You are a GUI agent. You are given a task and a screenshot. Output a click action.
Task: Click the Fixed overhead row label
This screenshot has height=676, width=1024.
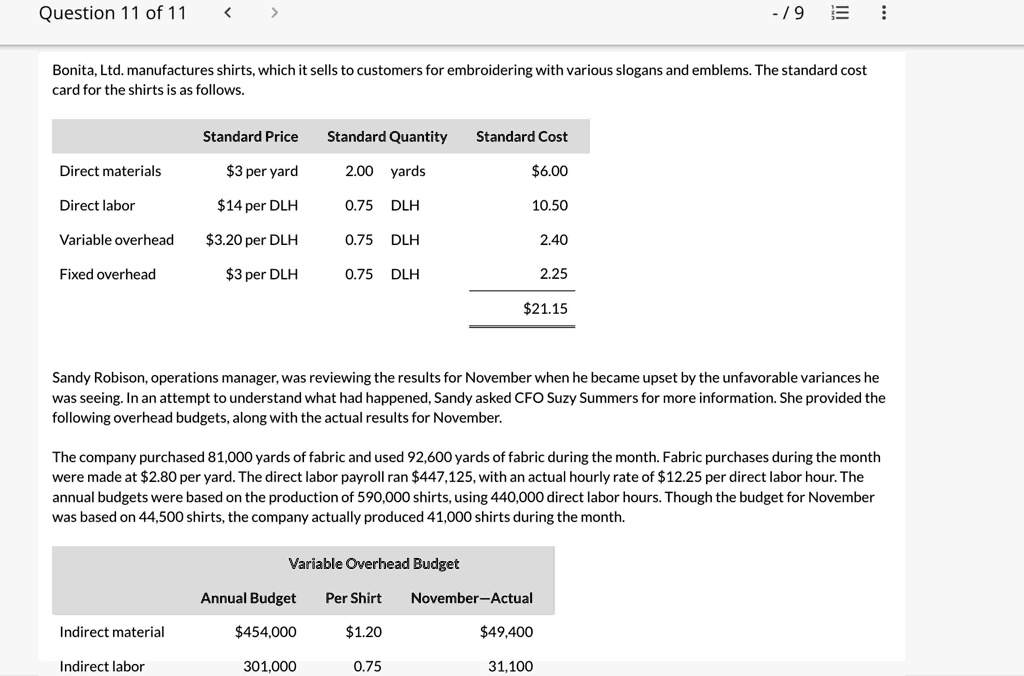tap(107, 274)
